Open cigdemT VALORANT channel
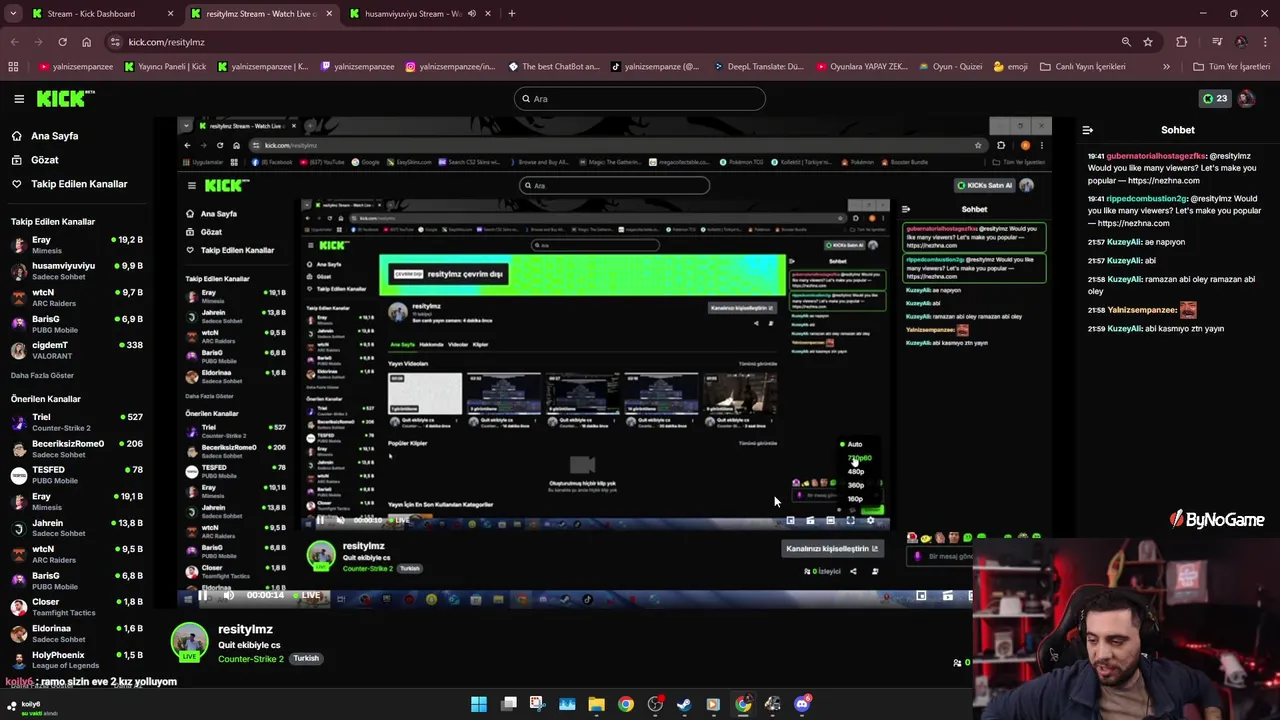This screenshot has height=720, width=1280. point(77,350)
